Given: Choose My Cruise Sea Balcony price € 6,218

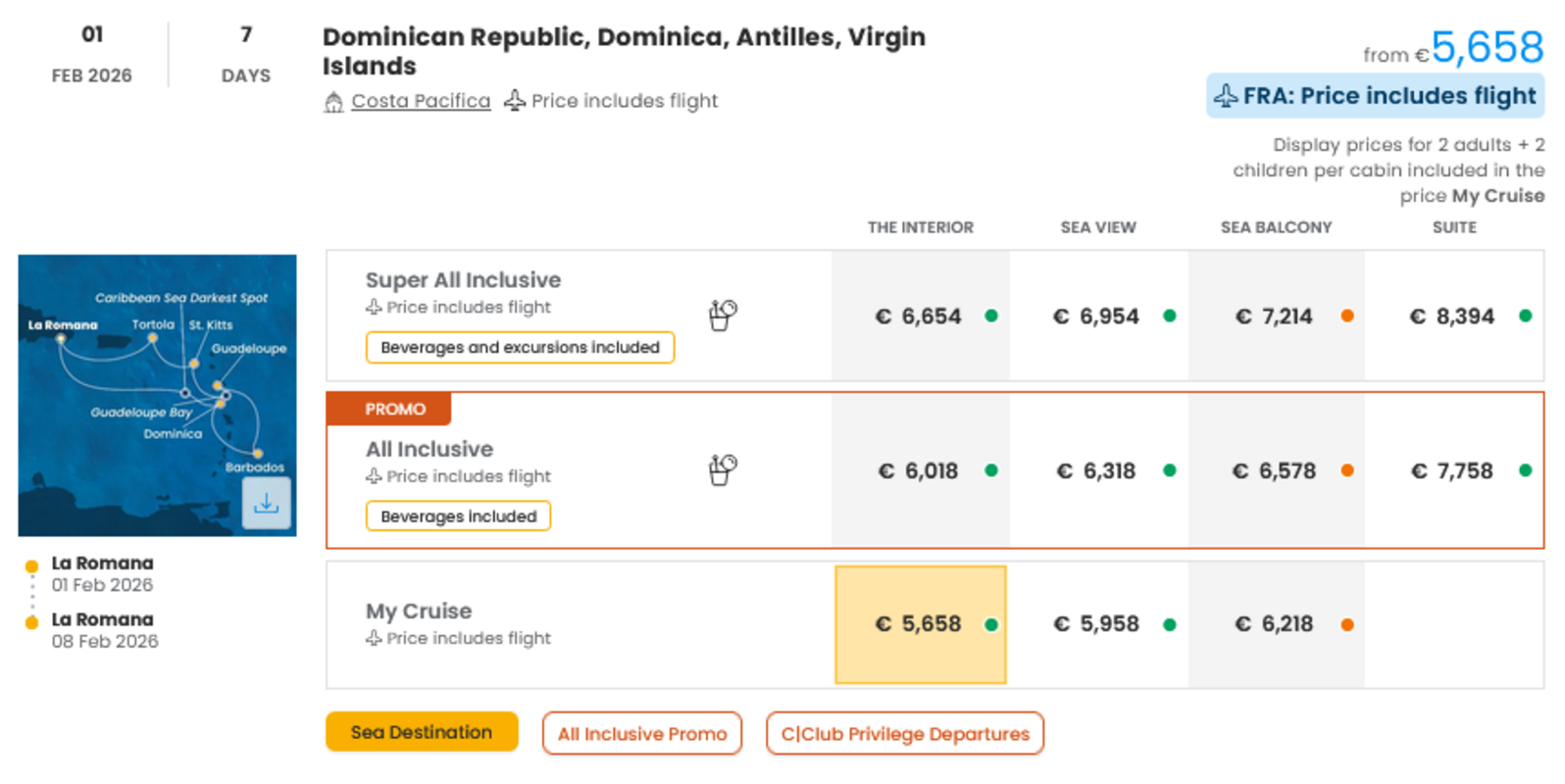Looking at the screenshot, I should pyautogui.click(x=1274, y=624).
